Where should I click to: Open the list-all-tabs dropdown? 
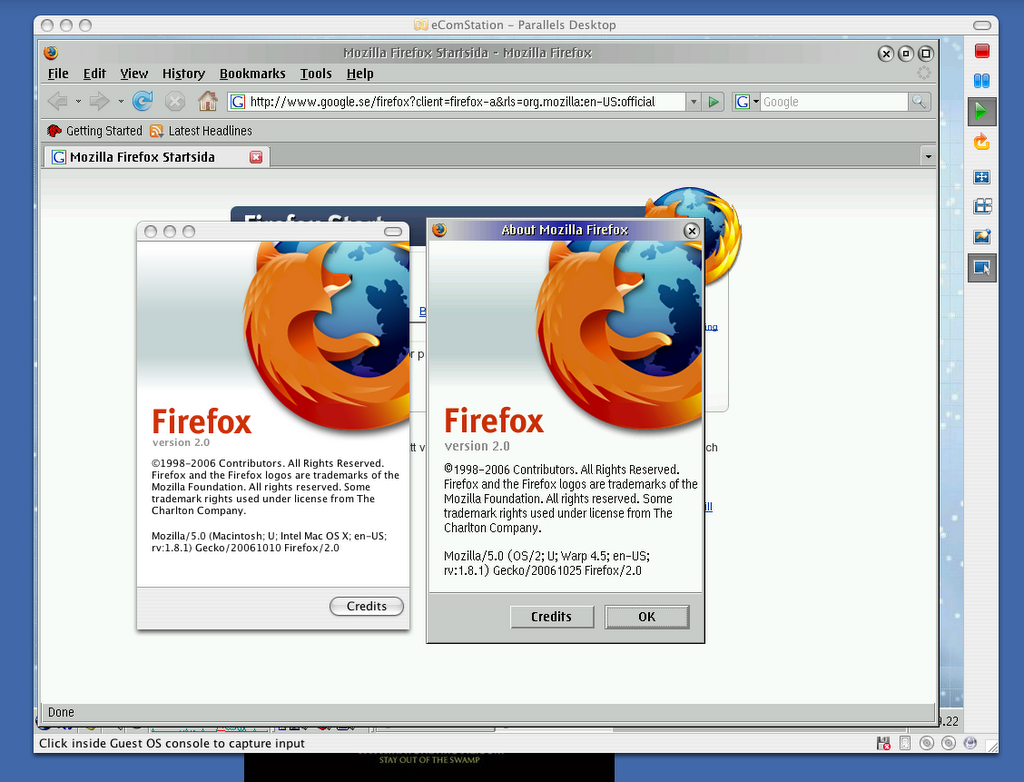point(928,157)
